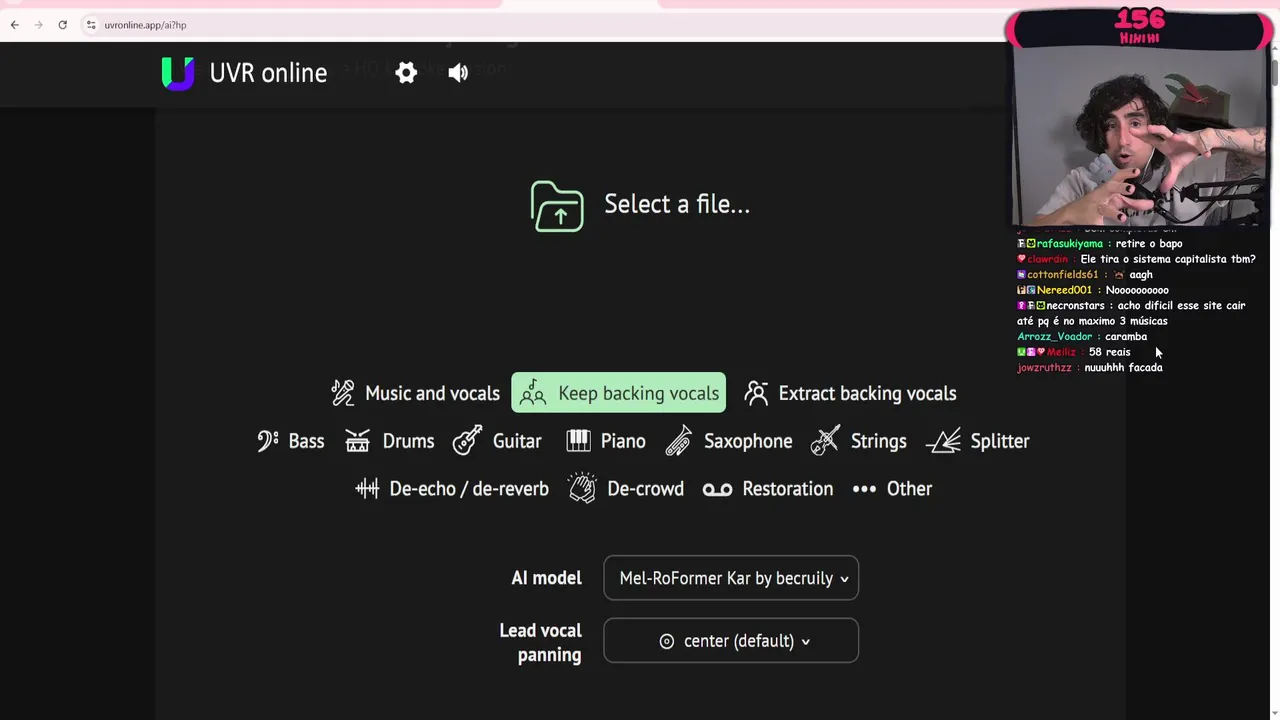Click the UVR online logo icon
1280x720 pixels.
point(178,73)
